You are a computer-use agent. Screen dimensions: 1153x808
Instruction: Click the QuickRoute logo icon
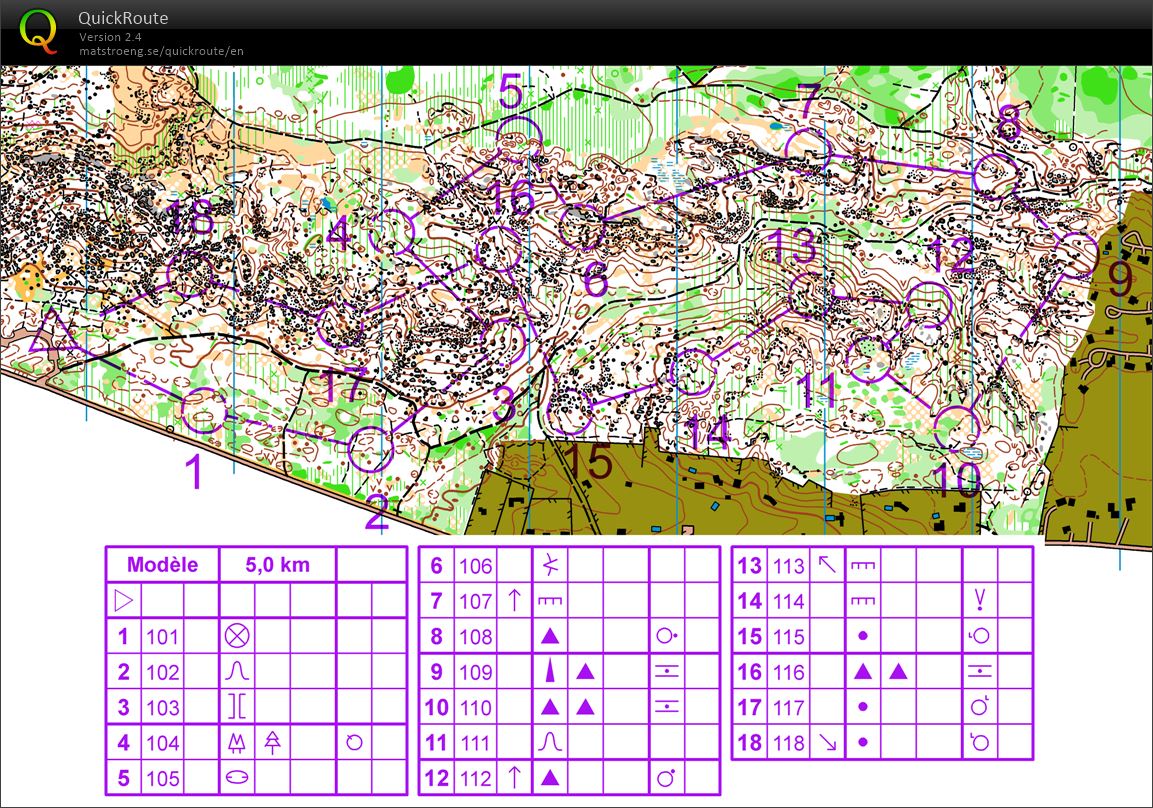(38, 30)
